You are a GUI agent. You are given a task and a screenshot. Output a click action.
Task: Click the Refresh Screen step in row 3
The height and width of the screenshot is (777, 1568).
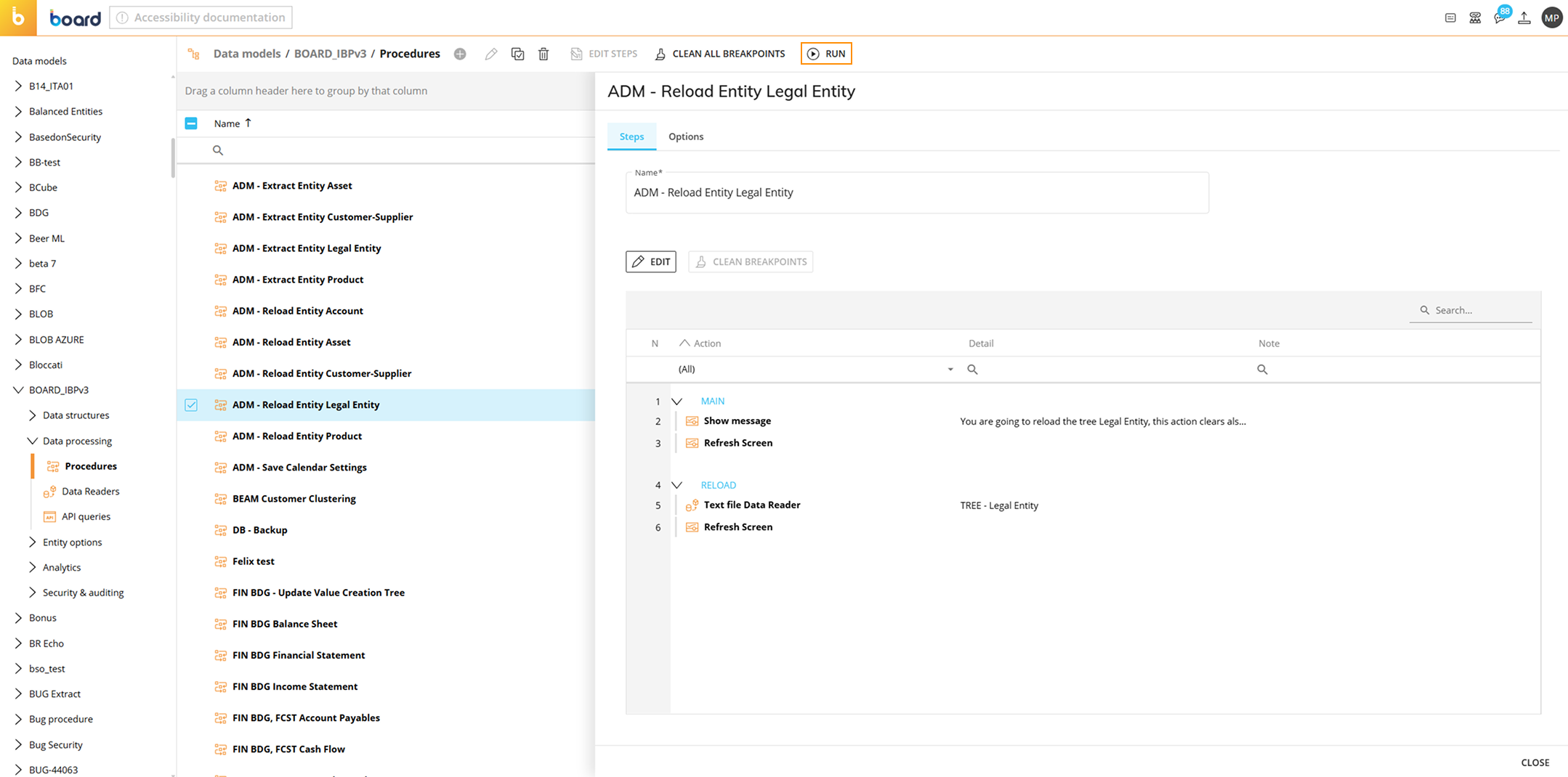[737, 443]
